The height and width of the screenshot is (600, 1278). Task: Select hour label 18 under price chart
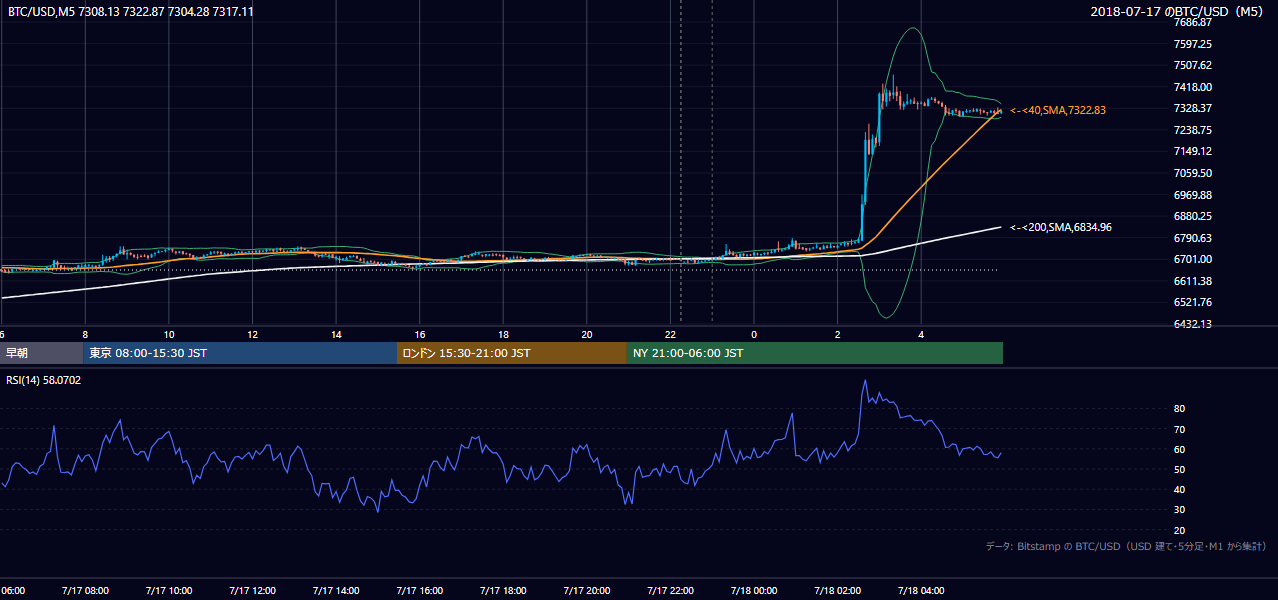tap(504, 334)
